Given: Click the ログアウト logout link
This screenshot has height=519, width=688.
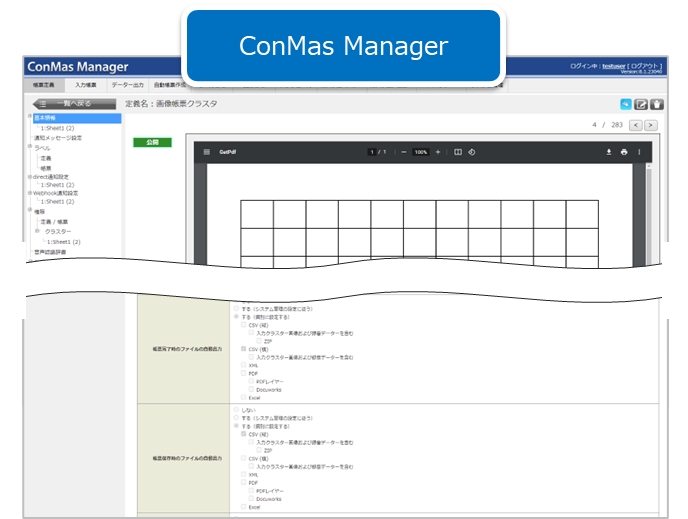Looking at the screenshot, I should tap(644, 66).
